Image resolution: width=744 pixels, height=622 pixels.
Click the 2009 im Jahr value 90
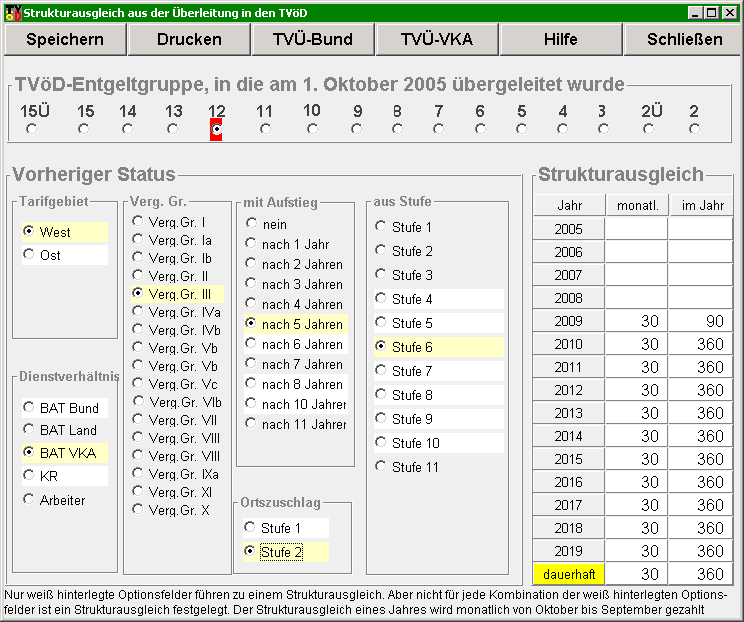point(701,321)
